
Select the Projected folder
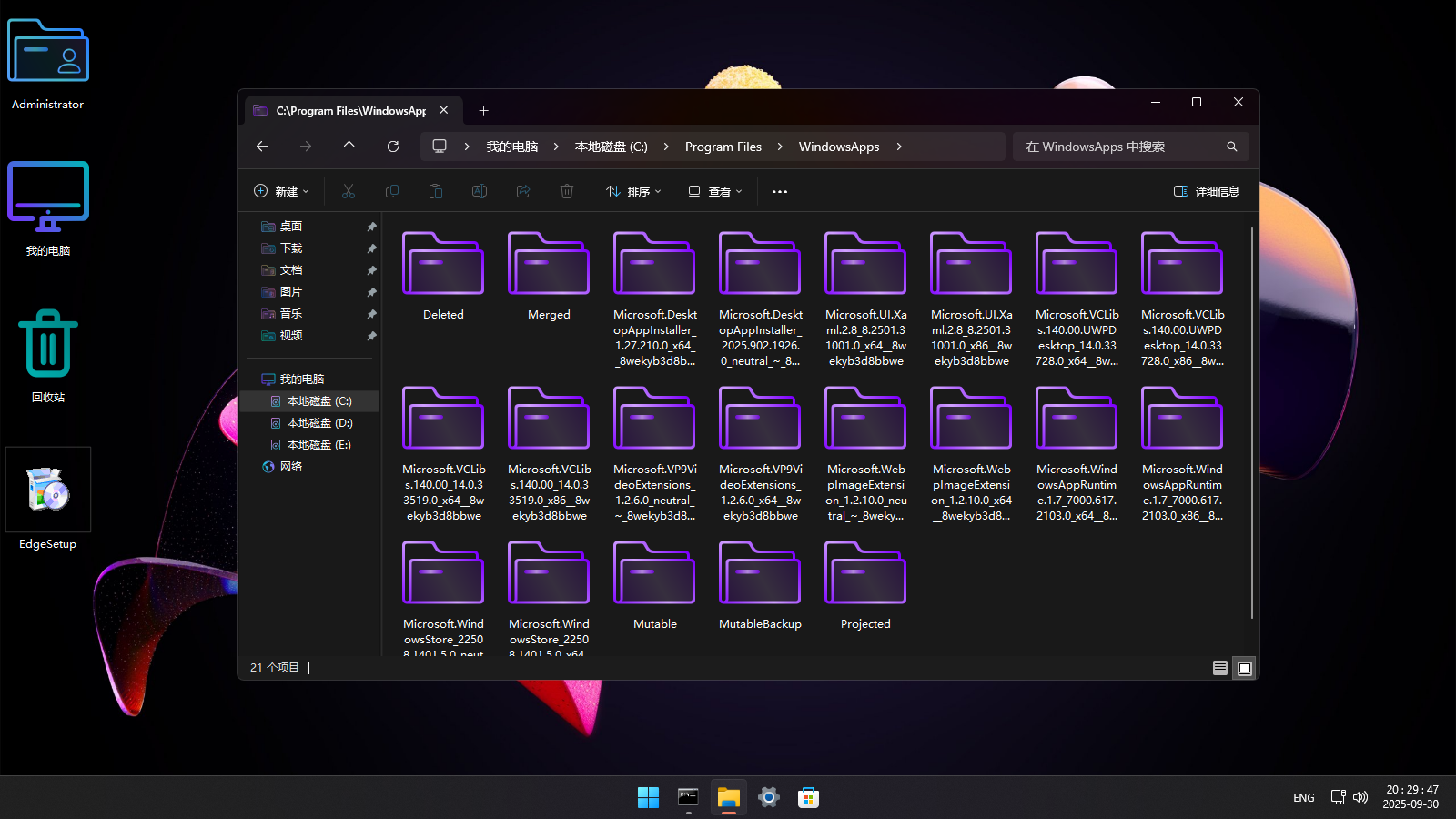pos(865,585)
